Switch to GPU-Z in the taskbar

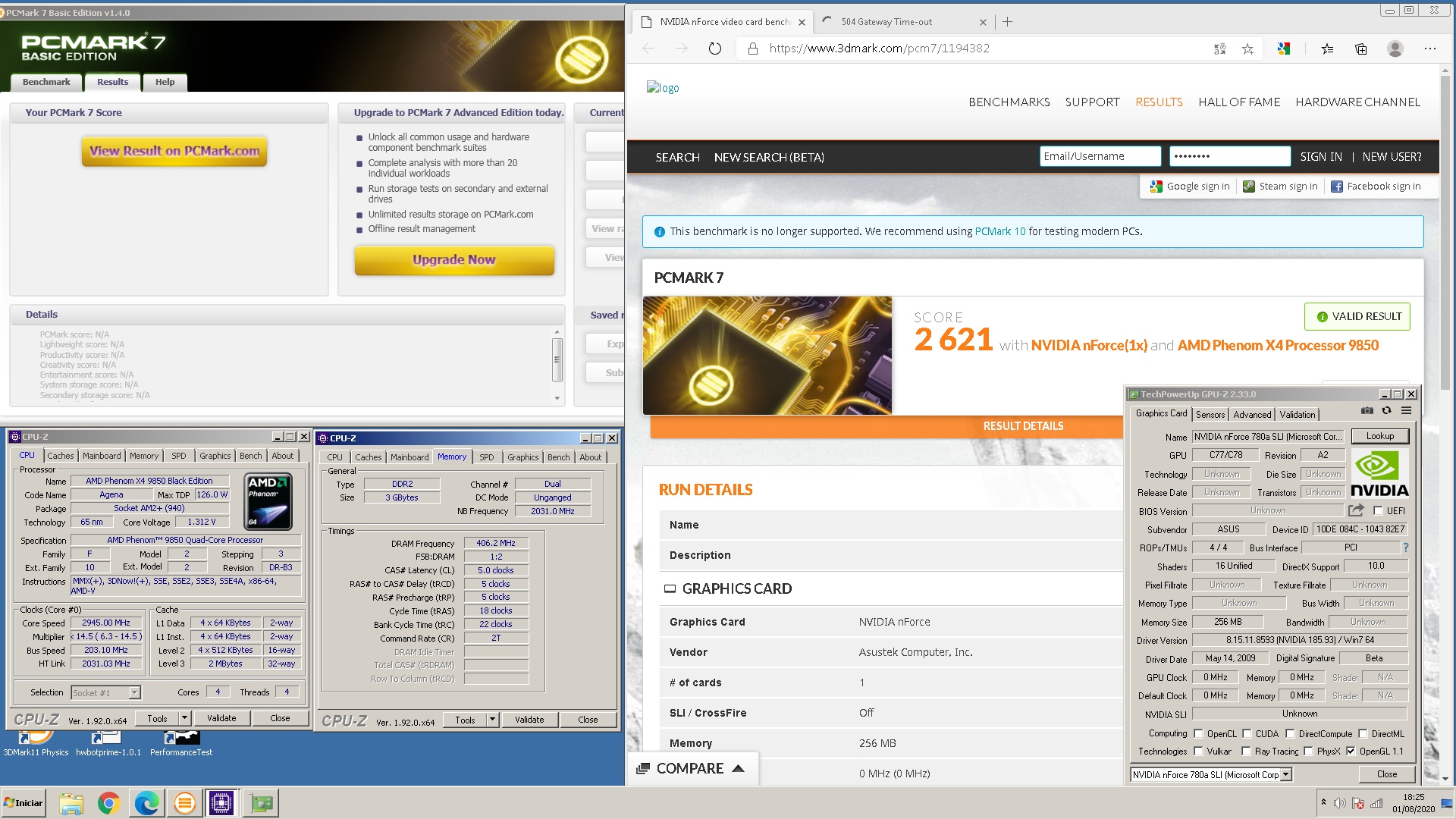click(x=262, y=803)
